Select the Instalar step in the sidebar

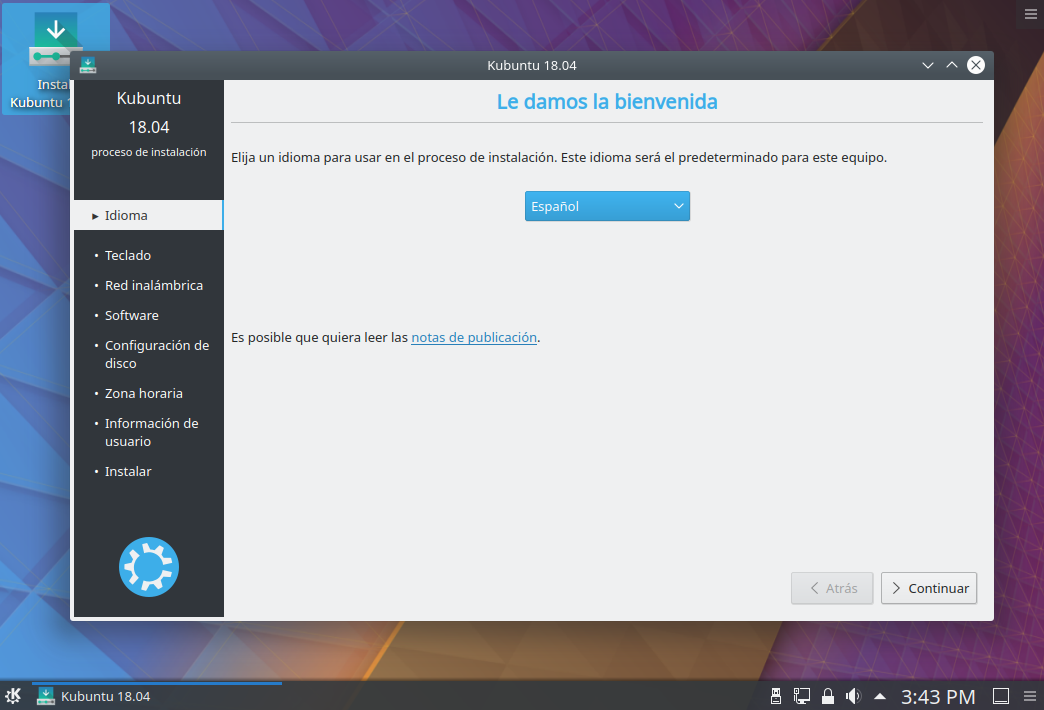click(x=128, y=472)
